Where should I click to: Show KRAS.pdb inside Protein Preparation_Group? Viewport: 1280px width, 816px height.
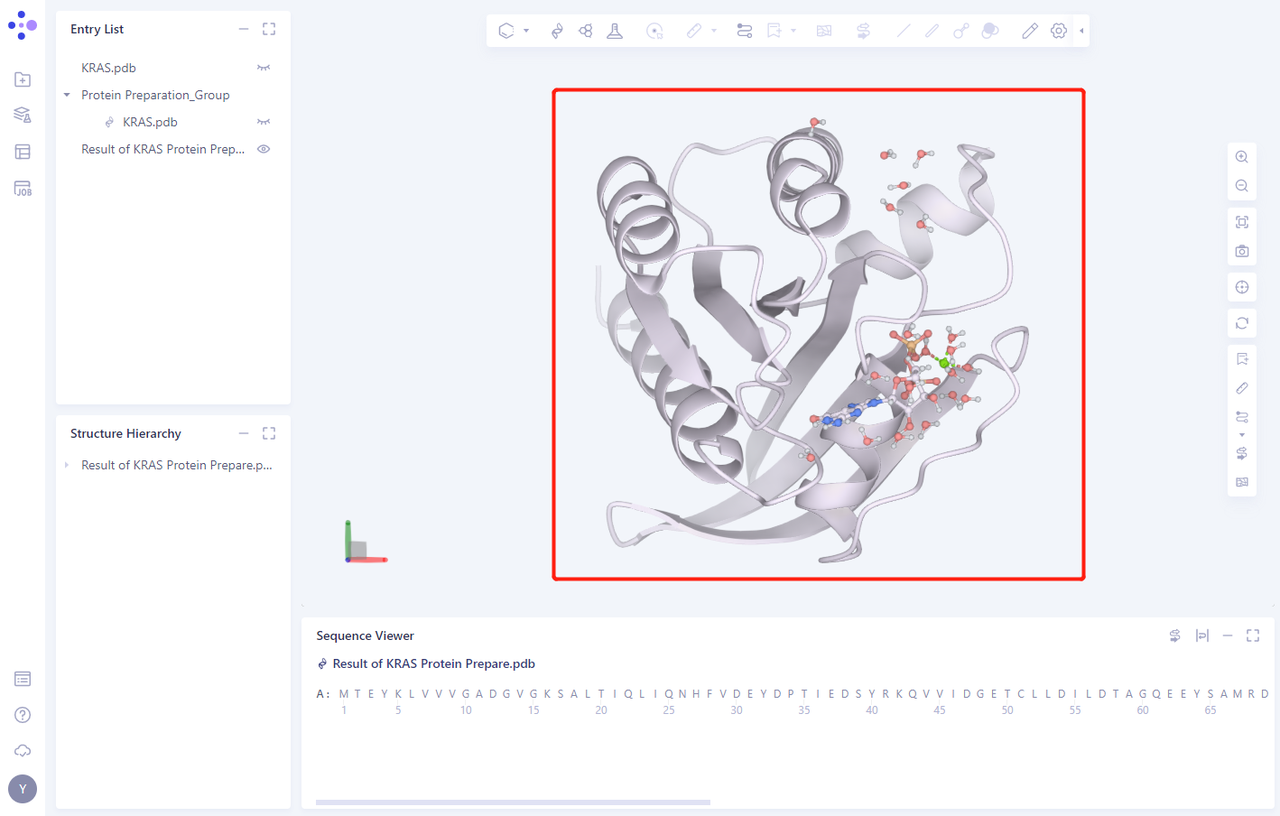(x=264, y=122)
